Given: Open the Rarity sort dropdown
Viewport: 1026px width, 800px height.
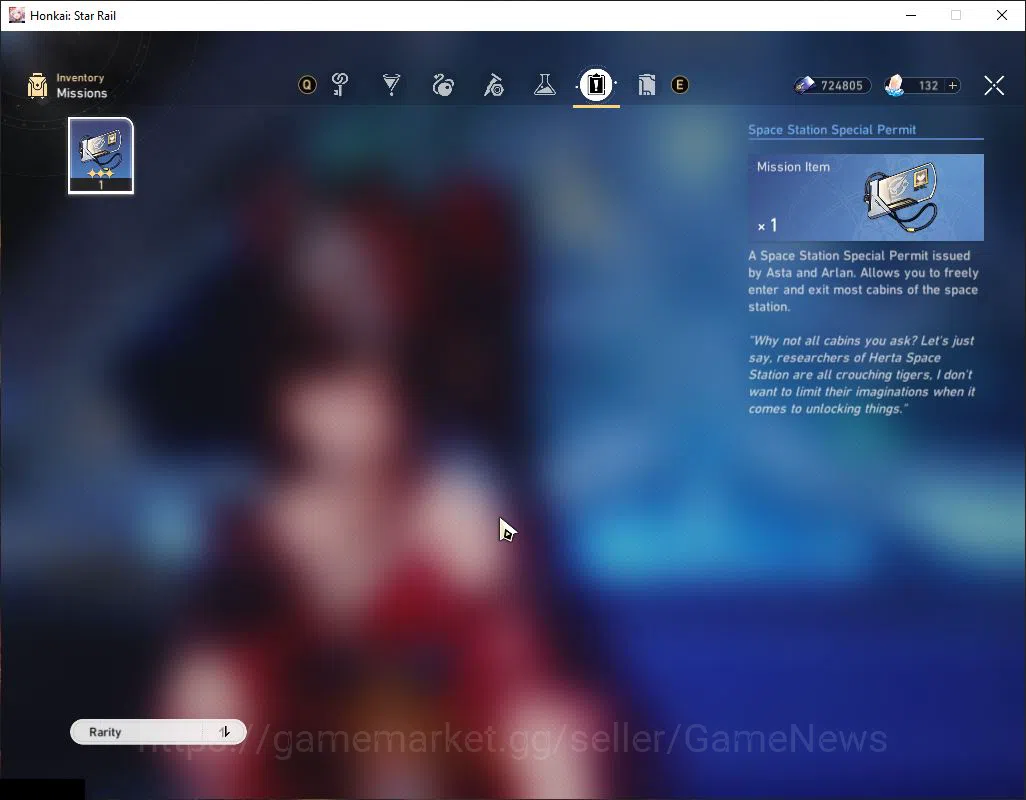Looking at the screenshot, I should [x=137, y=732].
